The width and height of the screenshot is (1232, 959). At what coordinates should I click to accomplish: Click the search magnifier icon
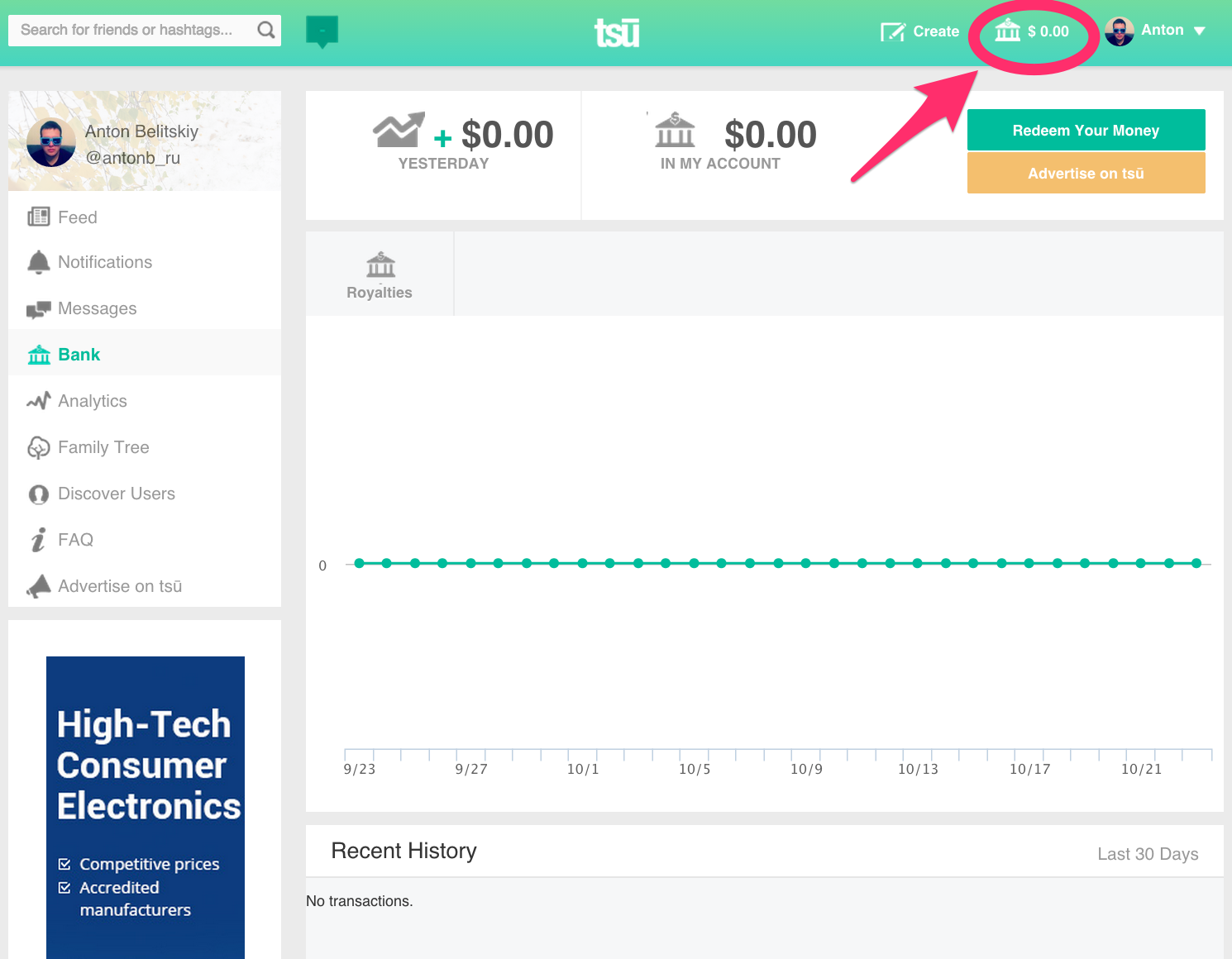[265, 30]
